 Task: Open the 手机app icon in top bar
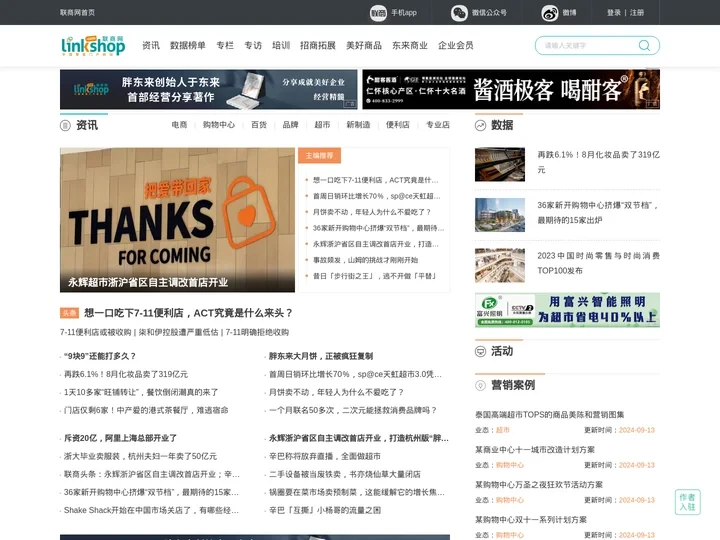click(x=378, y=13)
